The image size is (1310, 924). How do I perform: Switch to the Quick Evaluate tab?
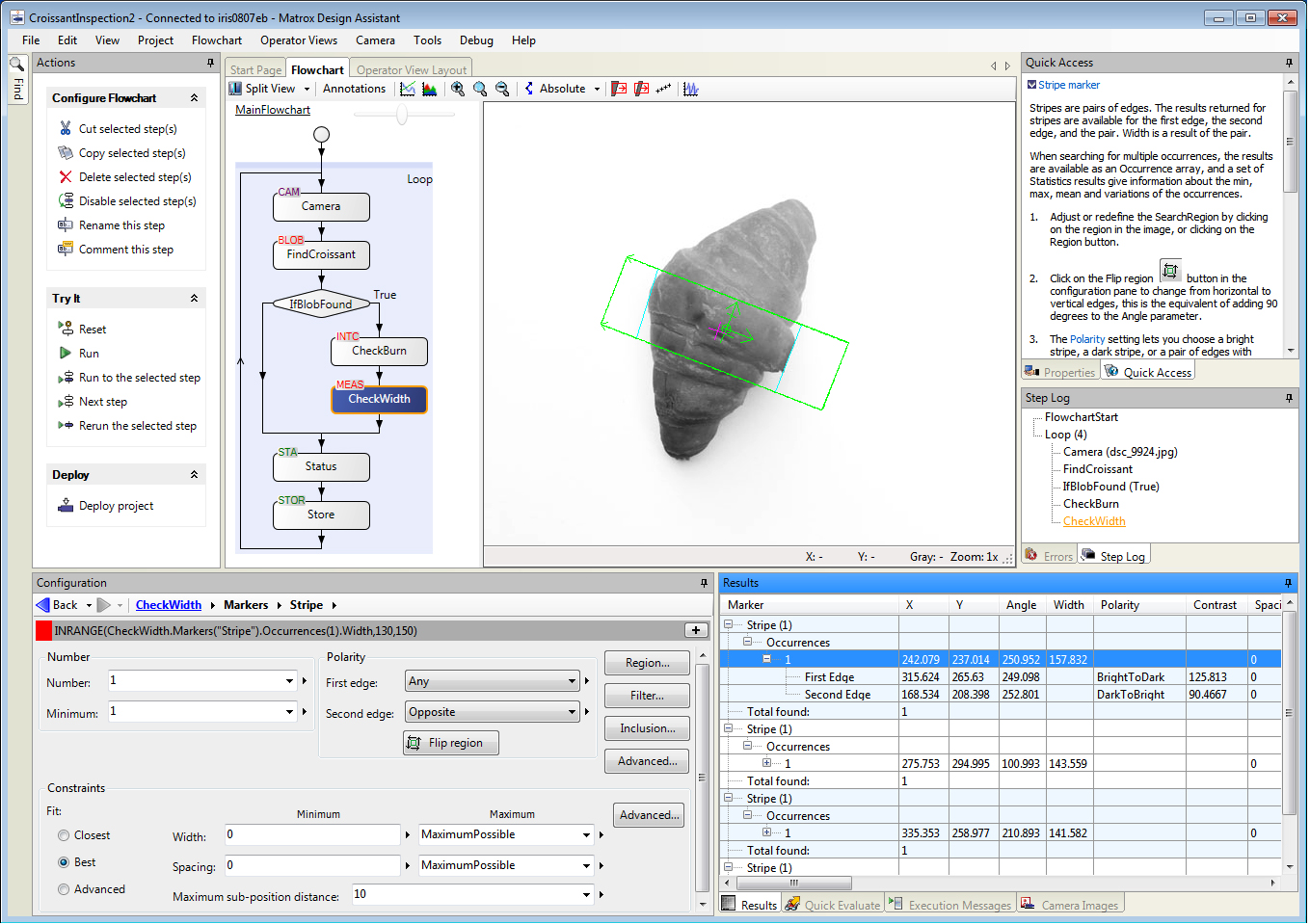click(834, 905)
